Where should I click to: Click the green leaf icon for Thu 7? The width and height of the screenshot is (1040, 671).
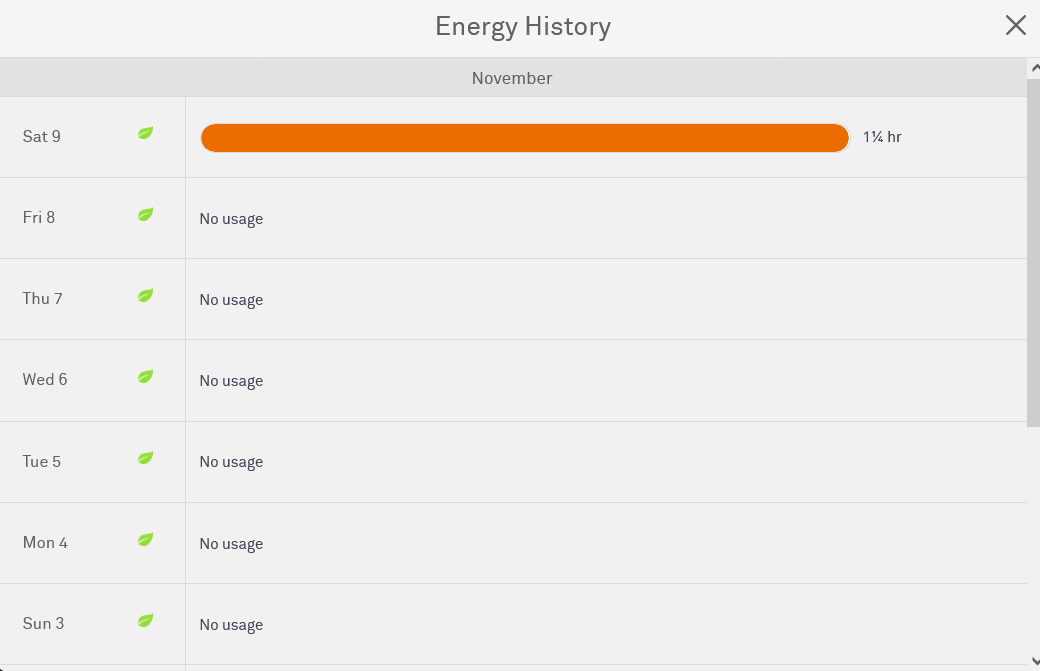click(145, 295)
